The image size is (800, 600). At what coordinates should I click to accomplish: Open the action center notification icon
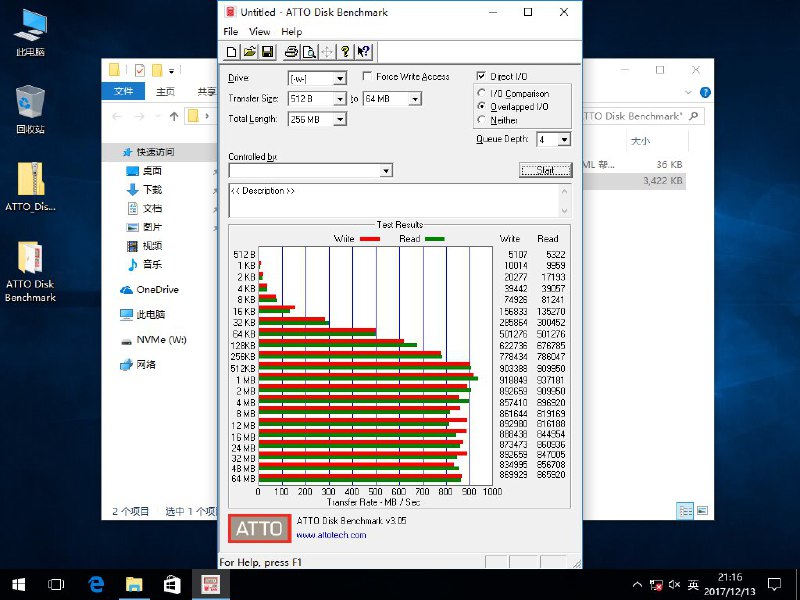(x=775, y=584)
